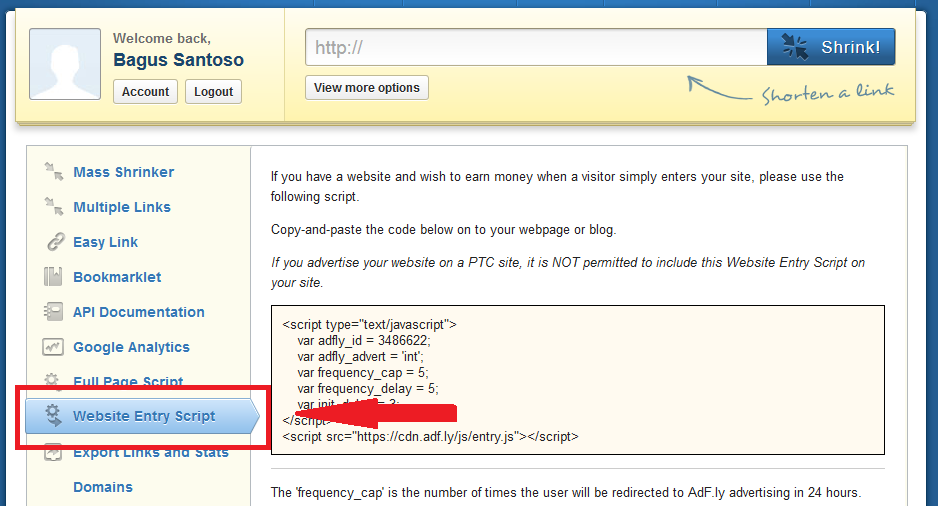
Task: Click the PTC site warning italic text
Action: click(x=568, y=272)
